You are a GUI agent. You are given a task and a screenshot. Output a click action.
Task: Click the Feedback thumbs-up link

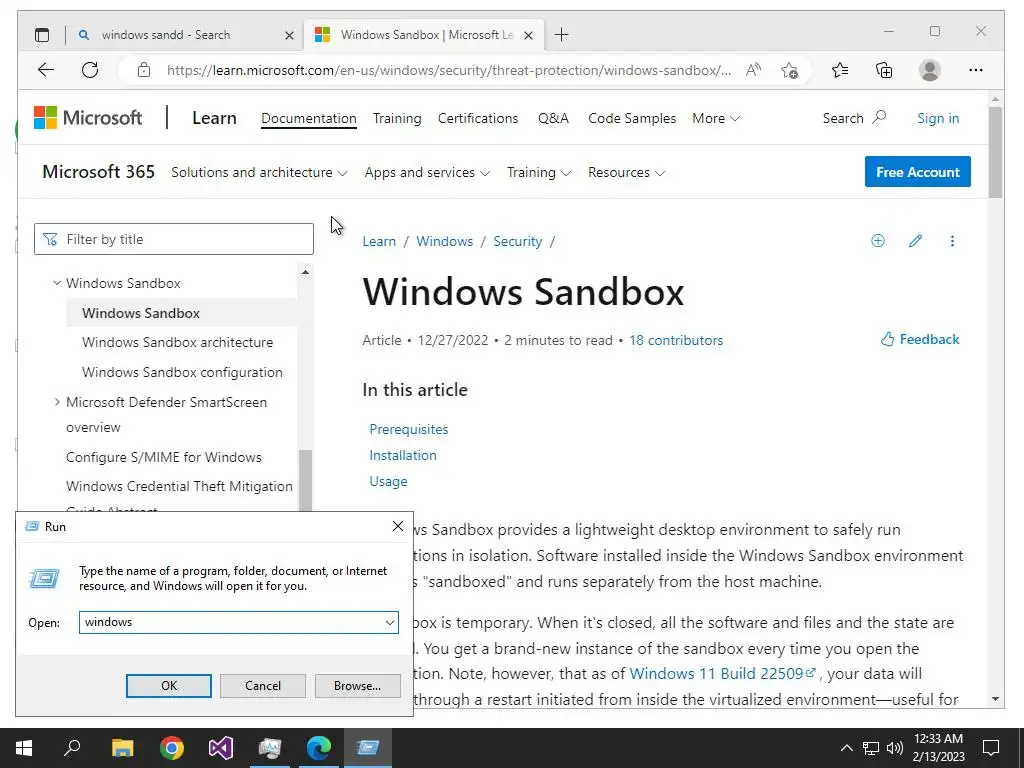[x=920, y=339]
